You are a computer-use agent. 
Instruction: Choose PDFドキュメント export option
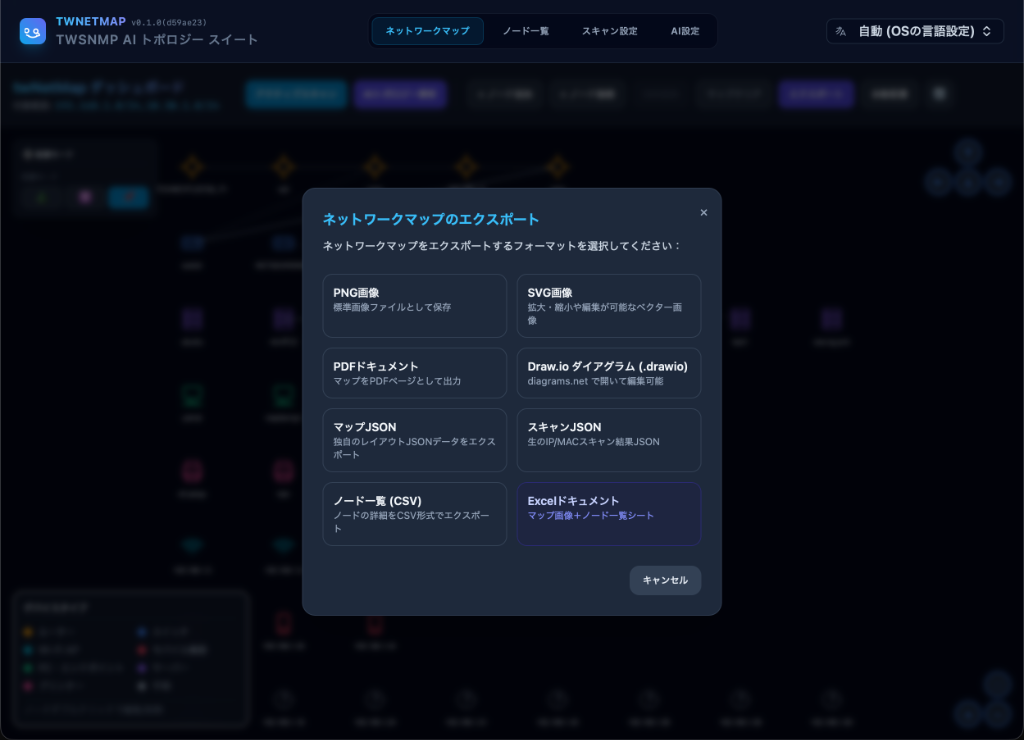click(415, 373)
